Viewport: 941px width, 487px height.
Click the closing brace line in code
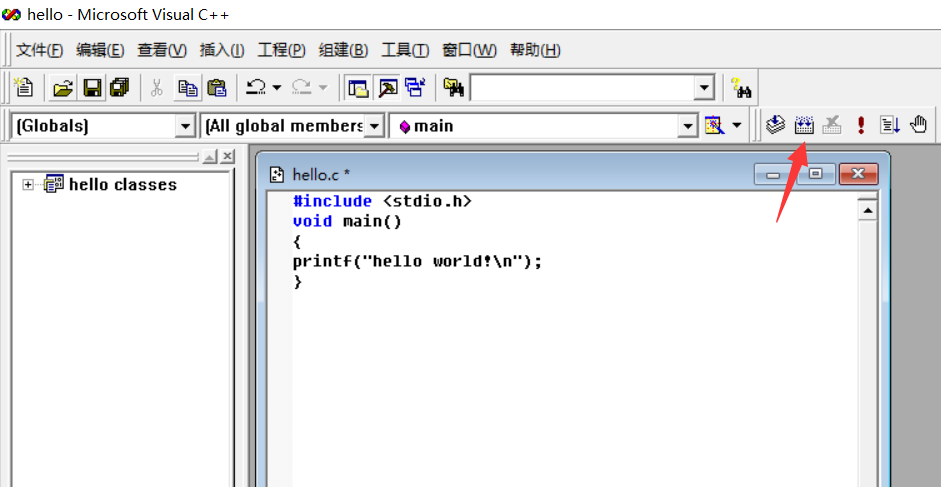point(297,282)
